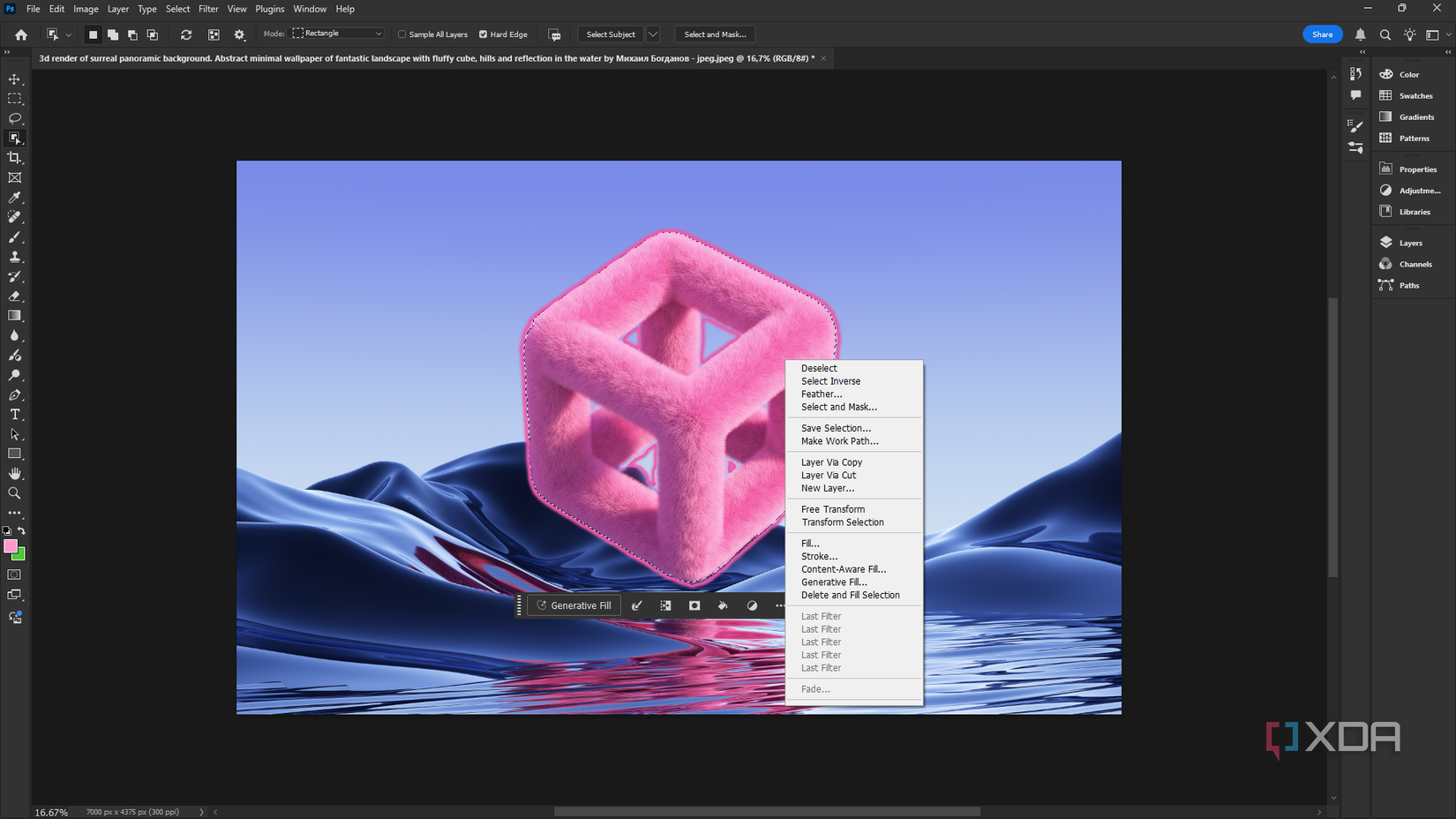
Task: Open more options on contextual task bar
Action: pyautogui.click(x=779, y=605)
